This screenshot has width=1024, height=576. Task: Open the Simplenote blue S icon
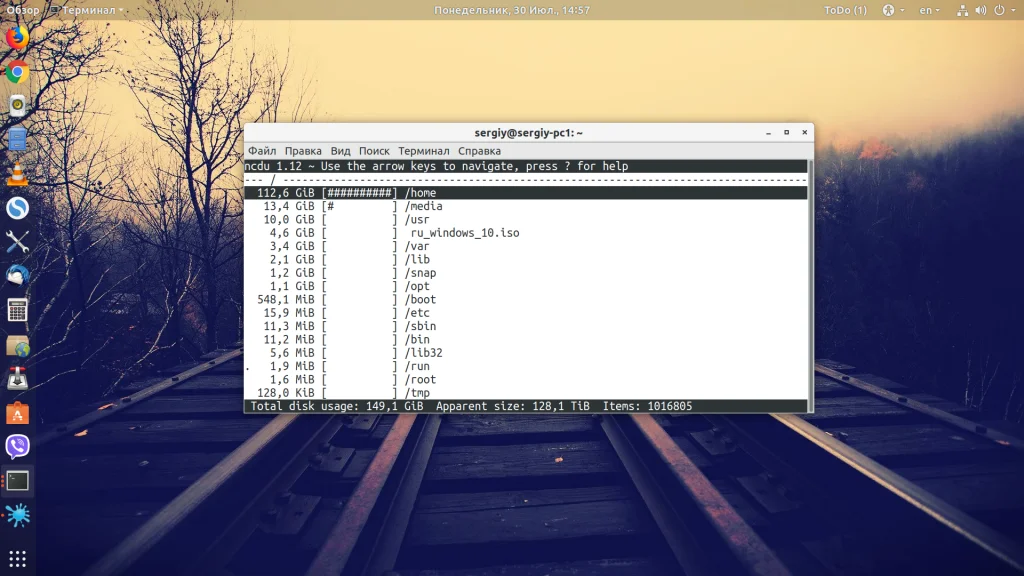point(18,208)
